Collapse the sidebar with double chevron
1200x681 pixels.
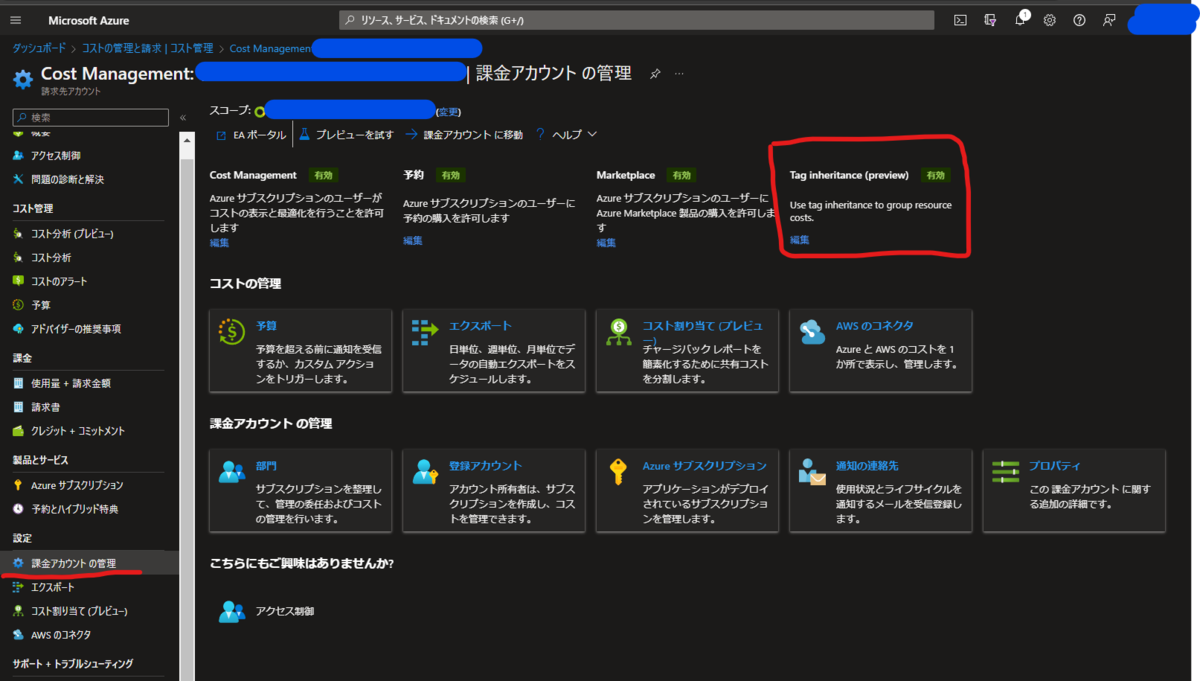pos(183,118)
